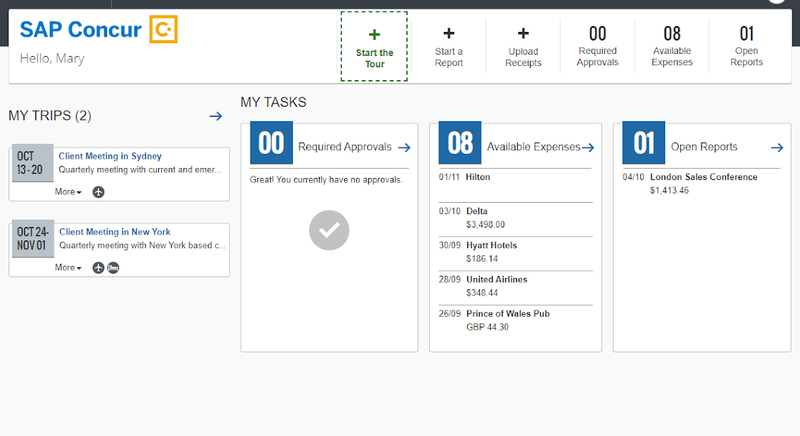Image resolution: width=800 pixels, height=436 pixels.
Task: Select the Hyatt Hotels expense entry
Action: [x=515, y=252]
